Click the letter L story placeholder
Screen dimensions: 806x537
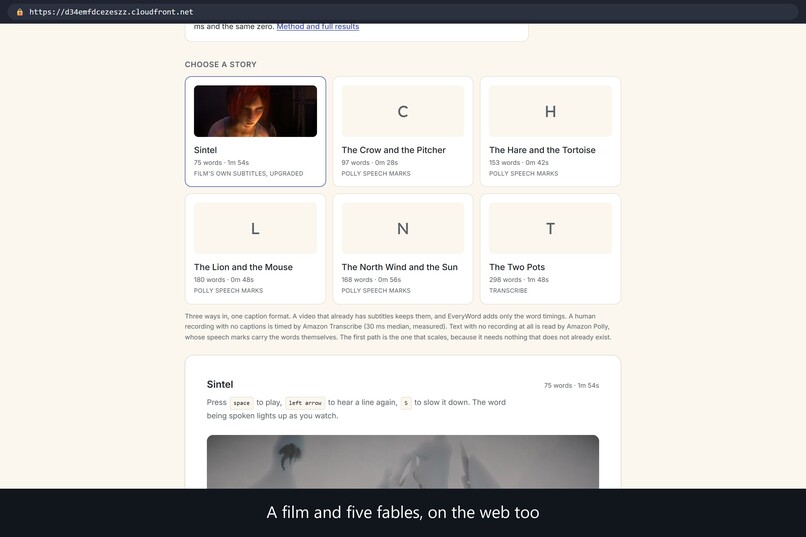[255, 228]
